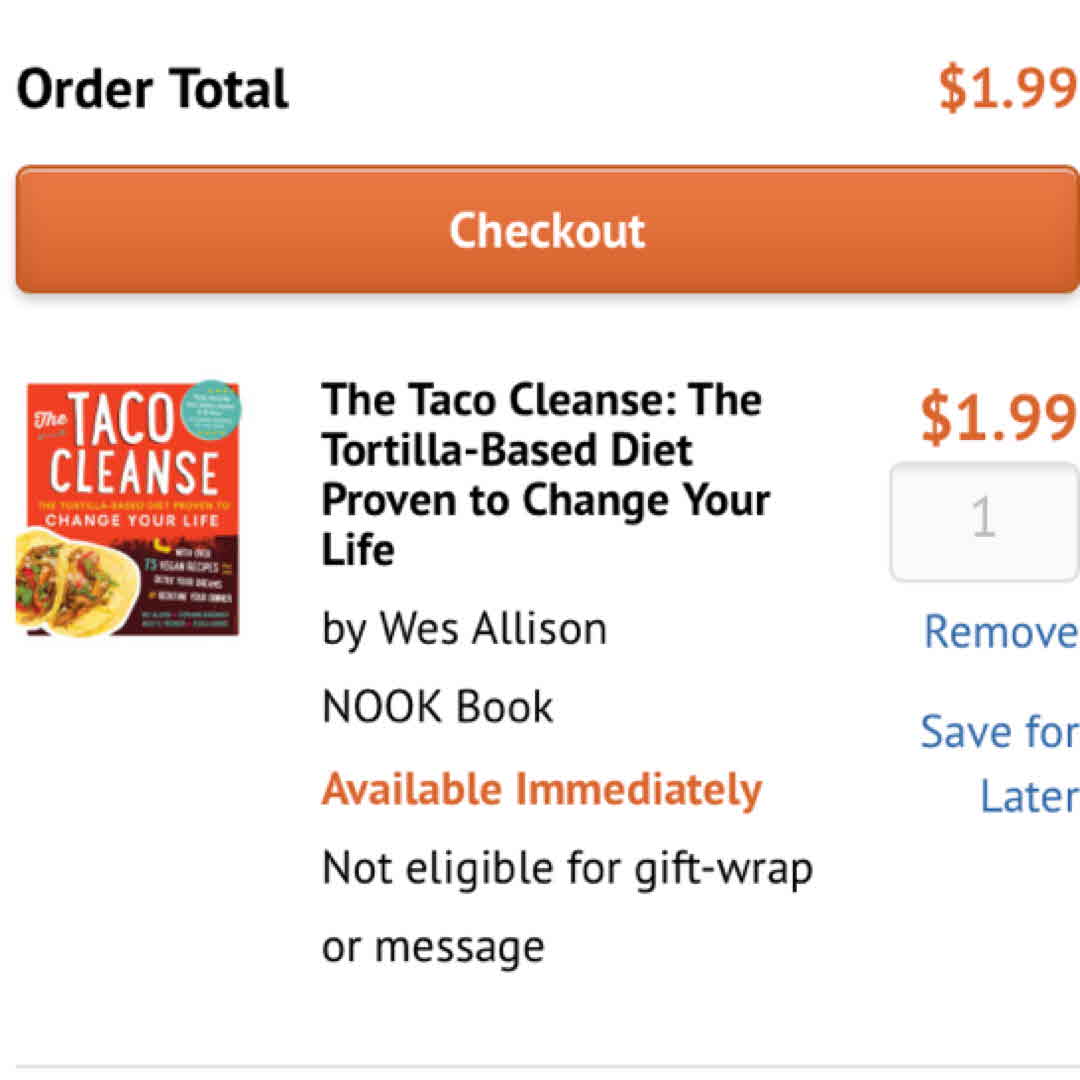Viewport: 1080px width, 1080px height.
Task: Click the Order Total label
Action: coord(153,89)
